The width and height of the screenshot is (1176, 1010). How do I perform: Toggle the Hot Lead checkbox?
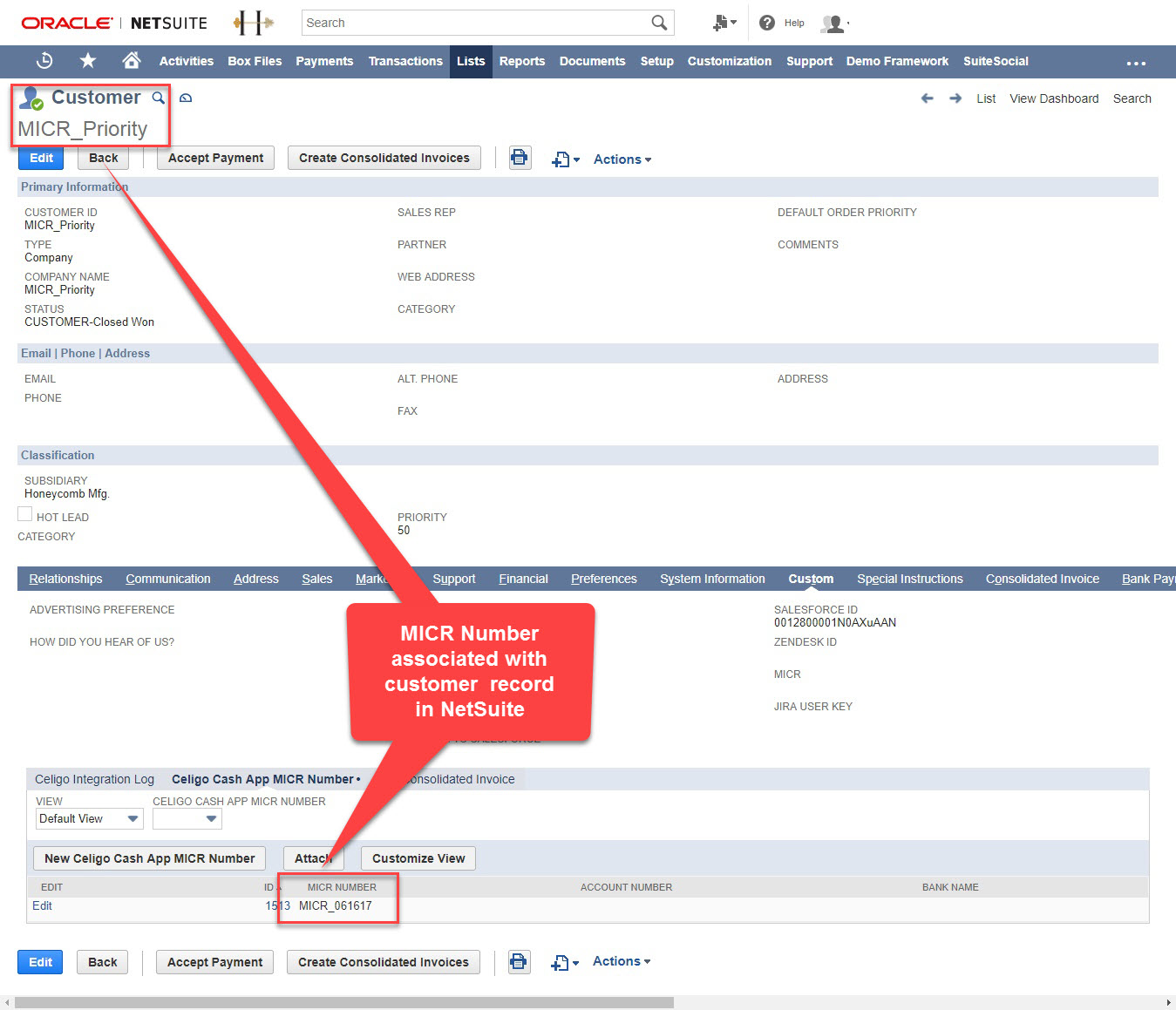coord(24,514)
